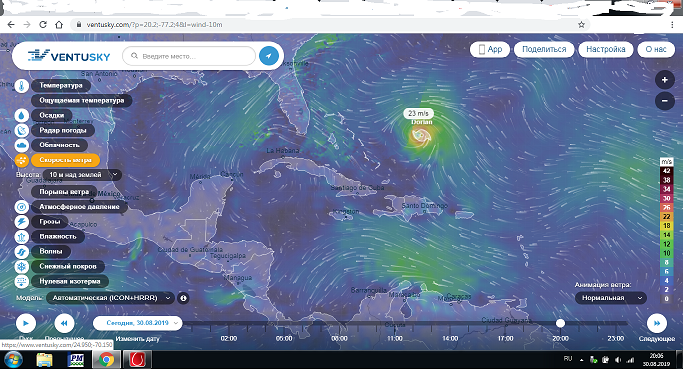683x384 pixels.
Task: Go to next forecast step Следующее
Action: (657, 323)
